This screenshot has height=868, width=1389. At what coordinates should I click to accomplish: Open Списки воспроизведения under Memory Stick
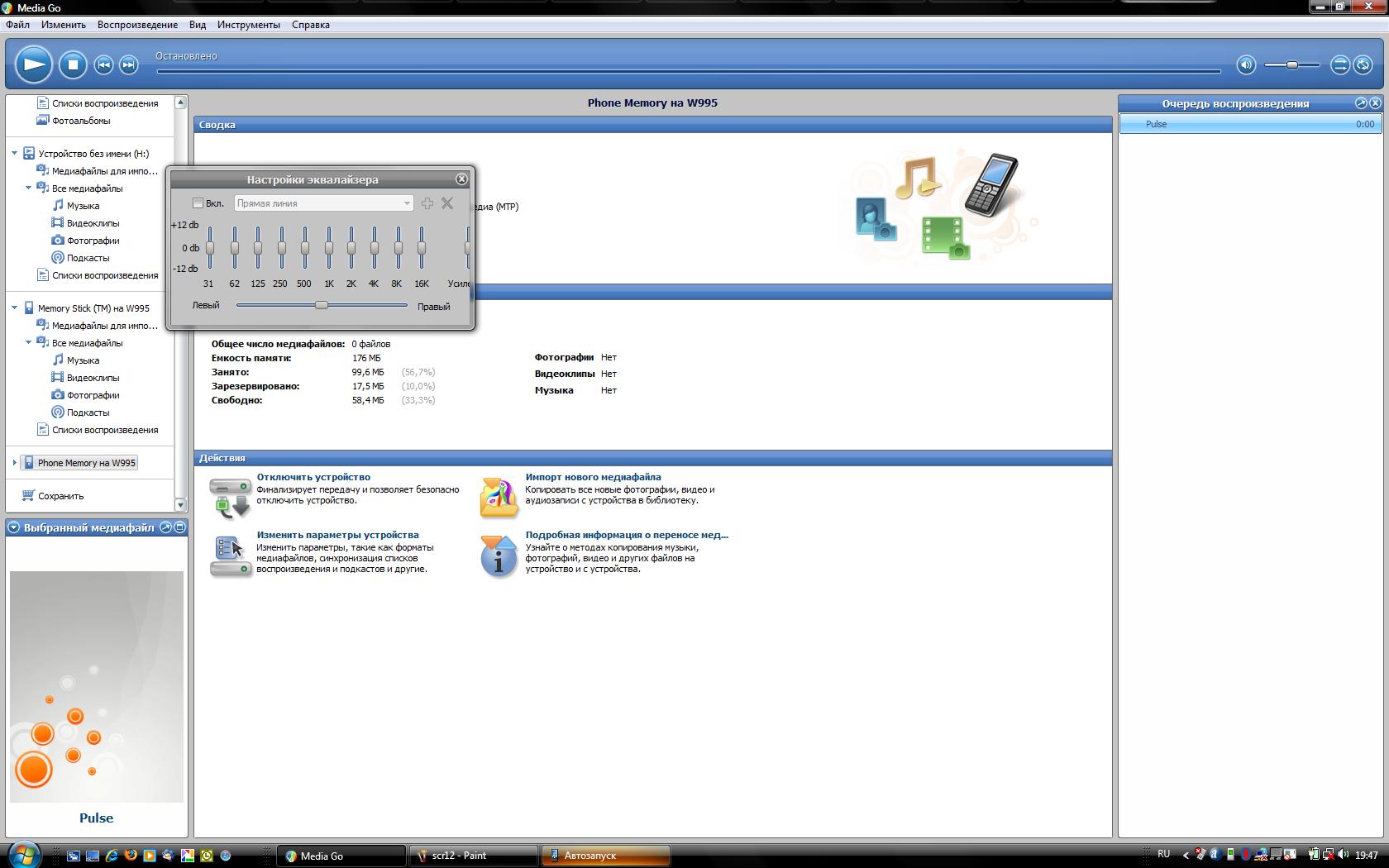click(x=105, y=430)
